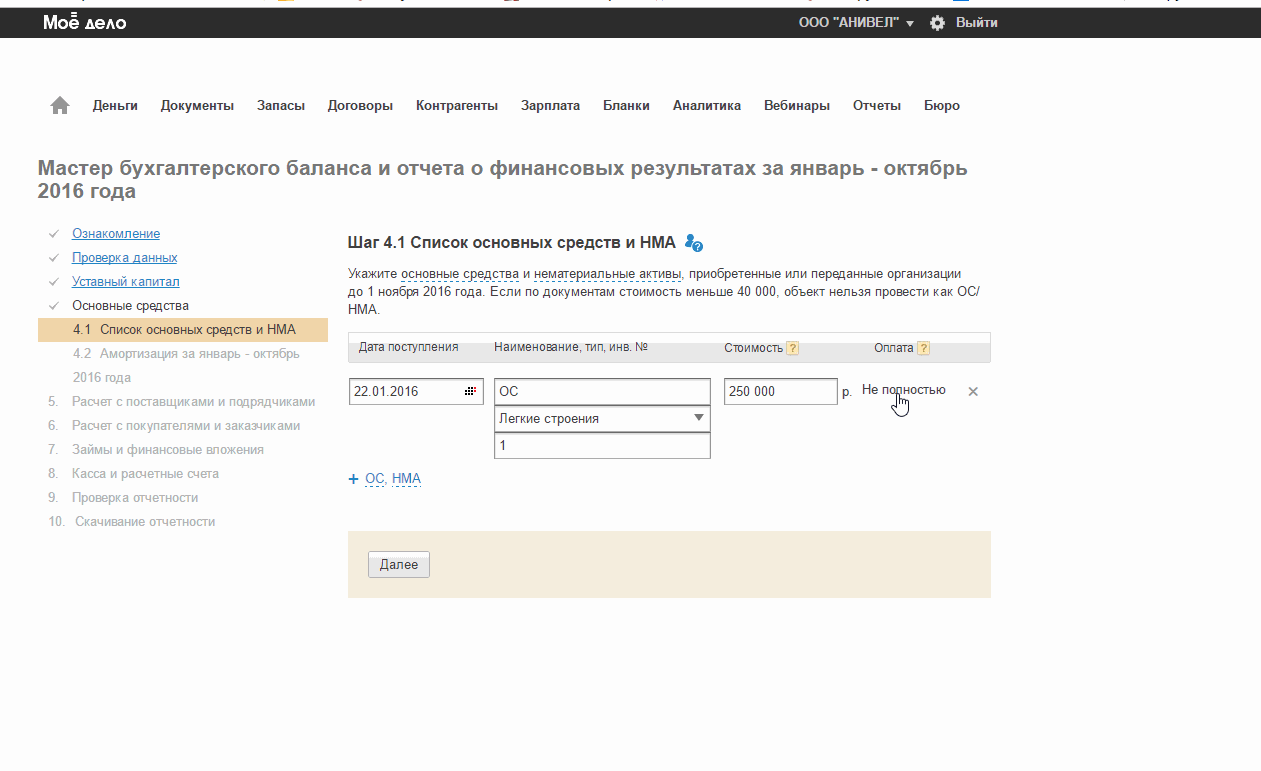Screen dimensions: 1261x771
Task: Show the hint icon next to Стоимость
Action: pos(792,348)
